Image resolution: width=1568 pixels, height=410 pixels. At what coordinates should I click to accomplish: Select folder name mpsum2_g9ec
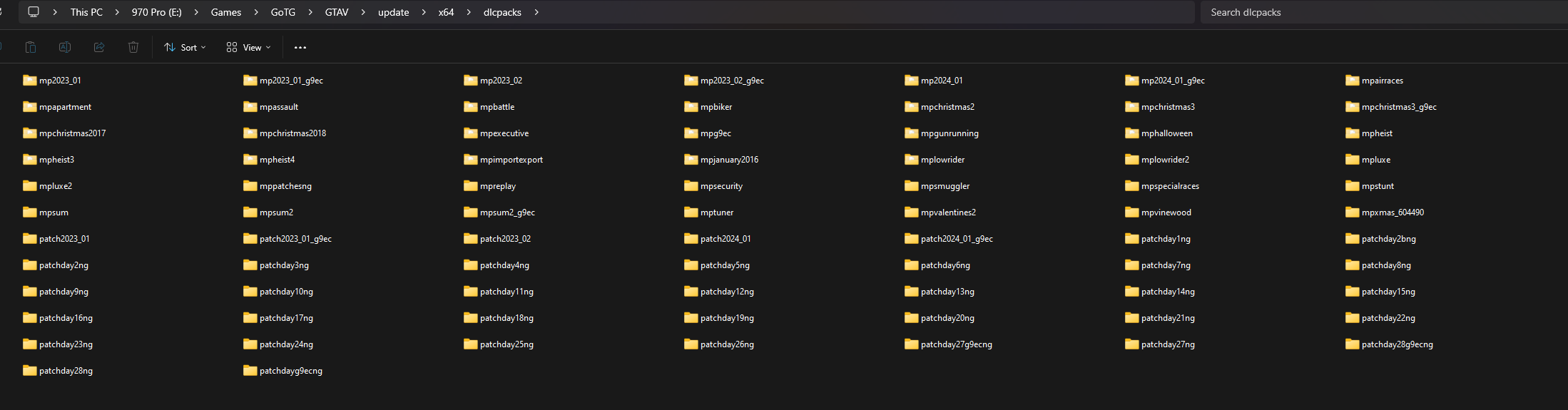[507, 212]
